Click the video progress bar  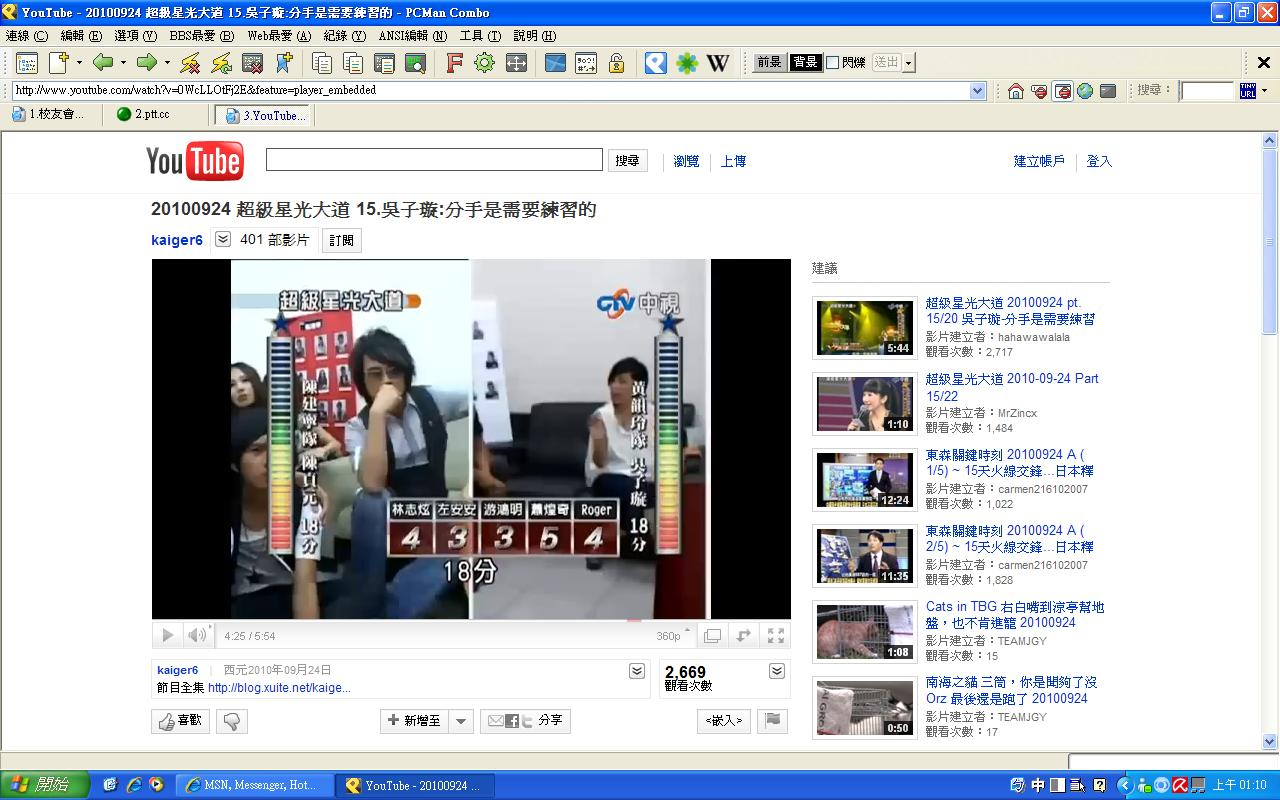471,621
